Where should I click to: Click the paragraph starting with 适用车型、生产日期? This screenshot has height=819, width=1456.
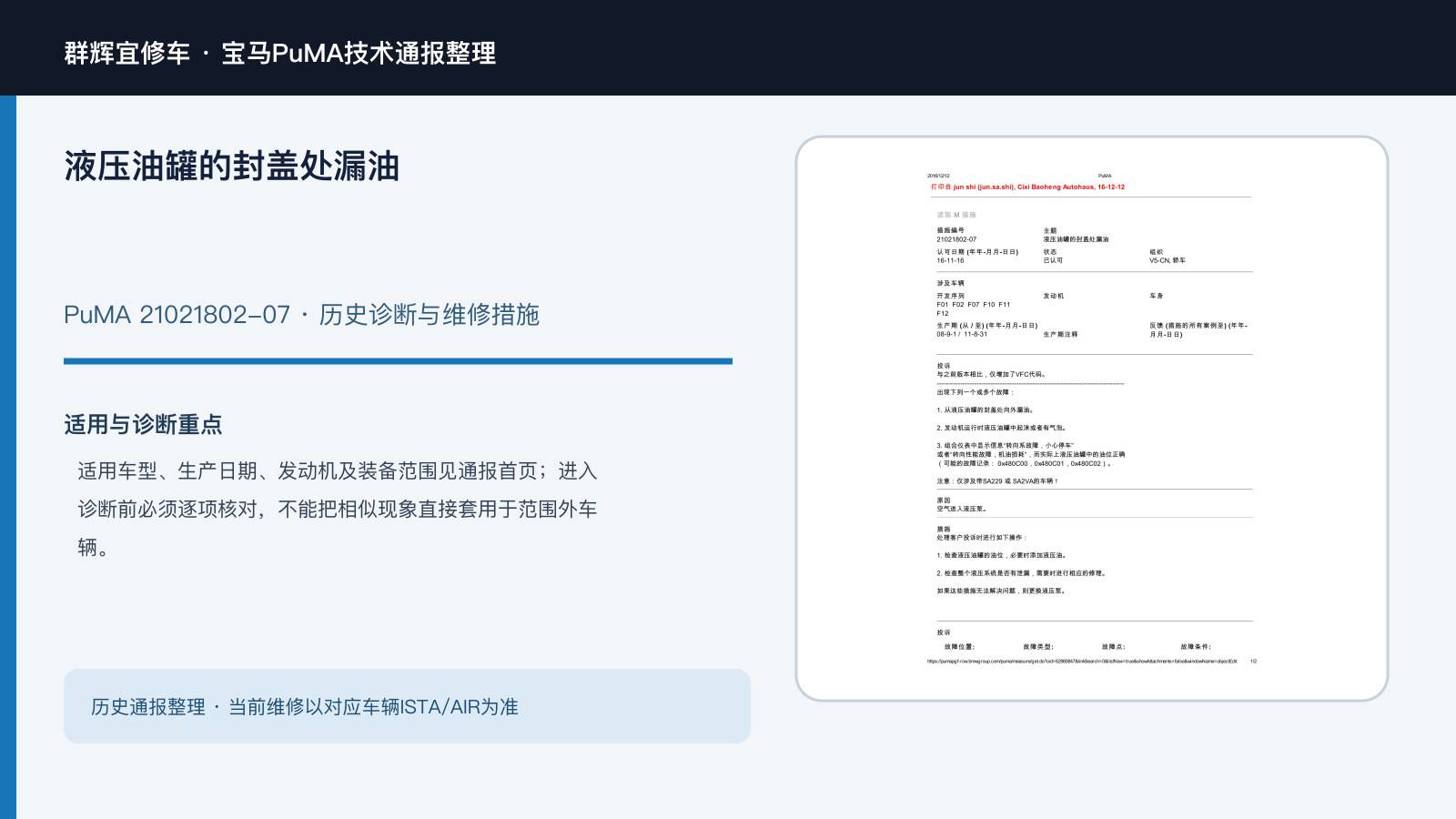pos(338,509)
